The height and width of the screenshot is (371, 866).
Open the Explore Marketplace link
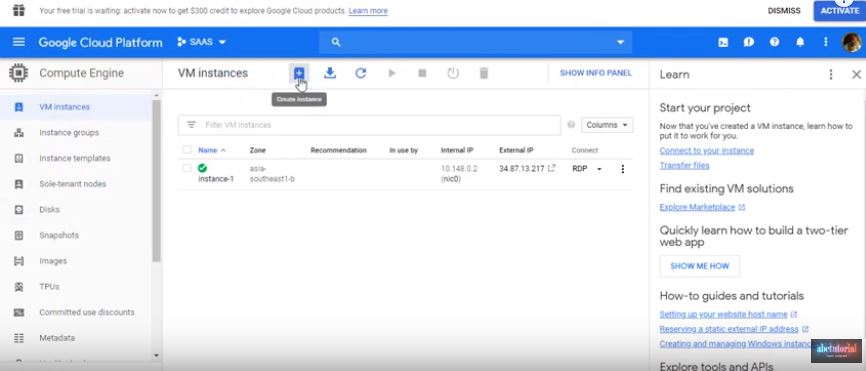pos(697,208)
